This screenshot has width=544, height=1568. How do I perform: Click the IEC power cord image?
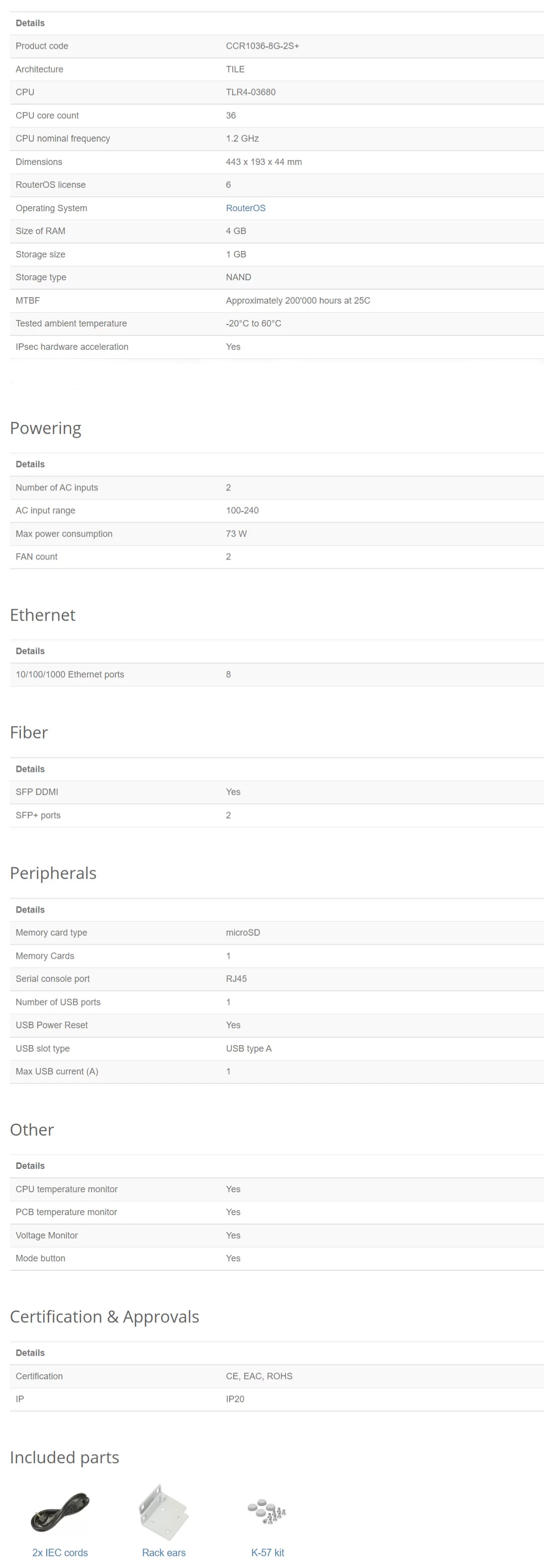pyautogui.click(x=60, y=1512)
